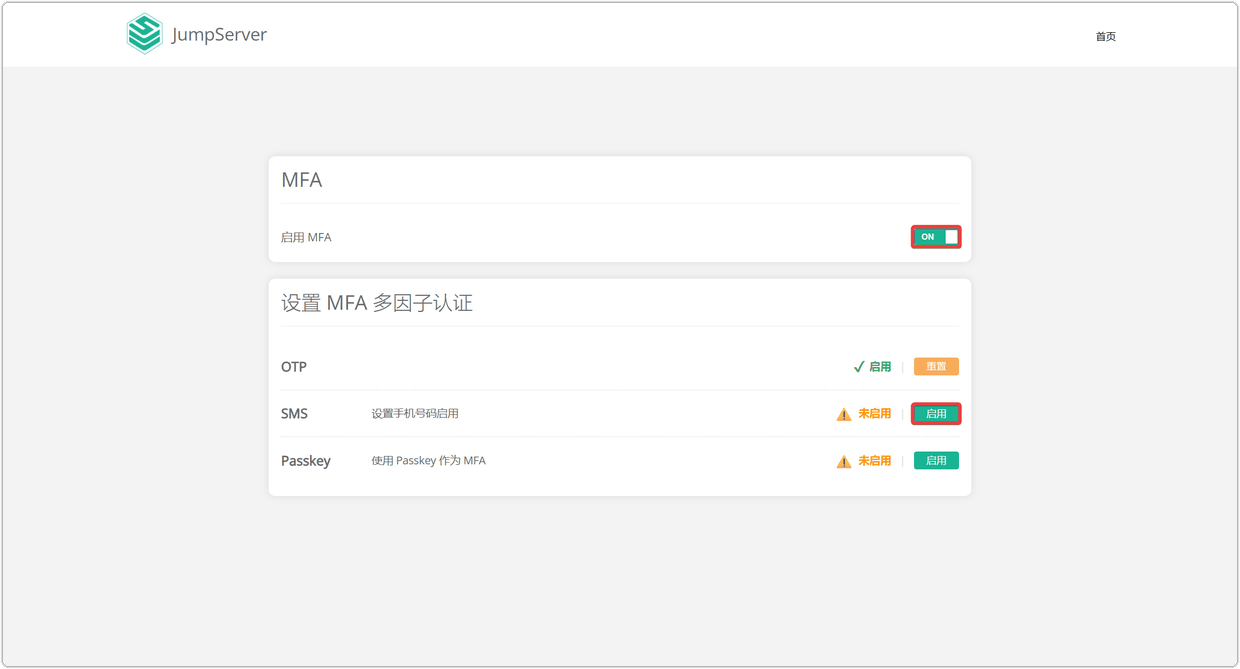
Task: Open the 首页 link in header
Action: point(1105,37)
